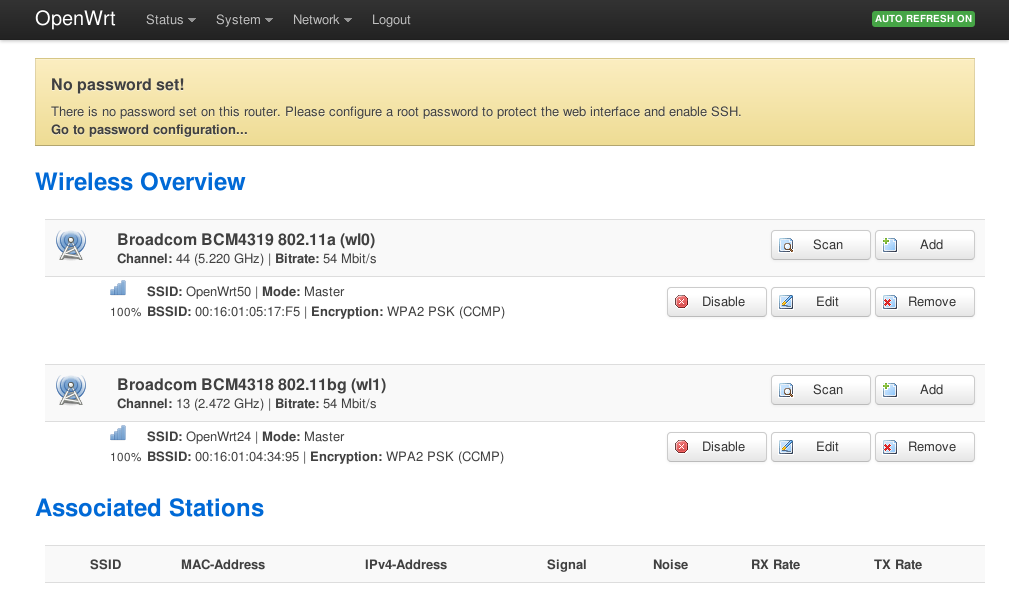Disable the OpenWrt24 wireless network
1009x612 pixels.
coord(716,447)
